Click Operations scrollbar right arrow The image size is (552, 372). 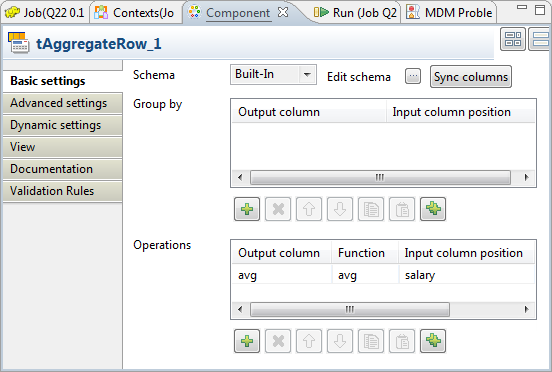point(527,309)
